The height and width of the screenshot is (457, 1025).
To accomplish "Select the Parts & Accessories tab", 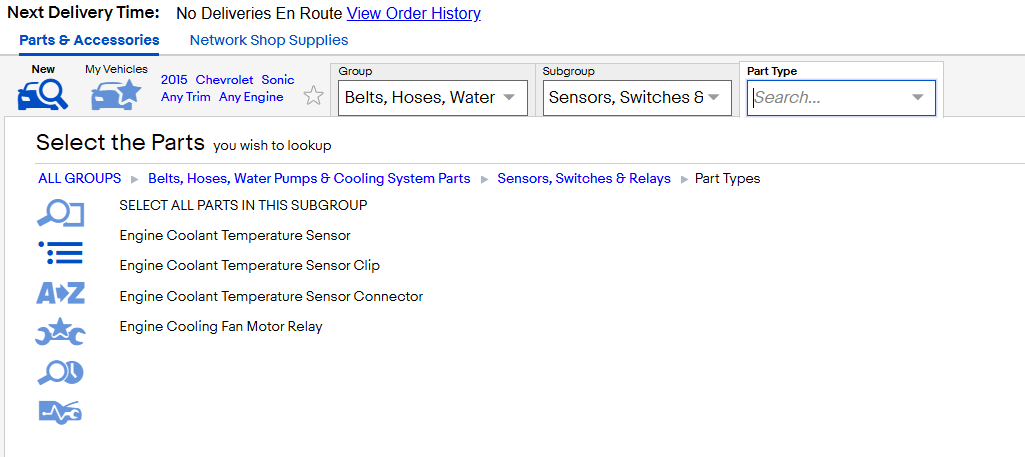I will point(89,40).
